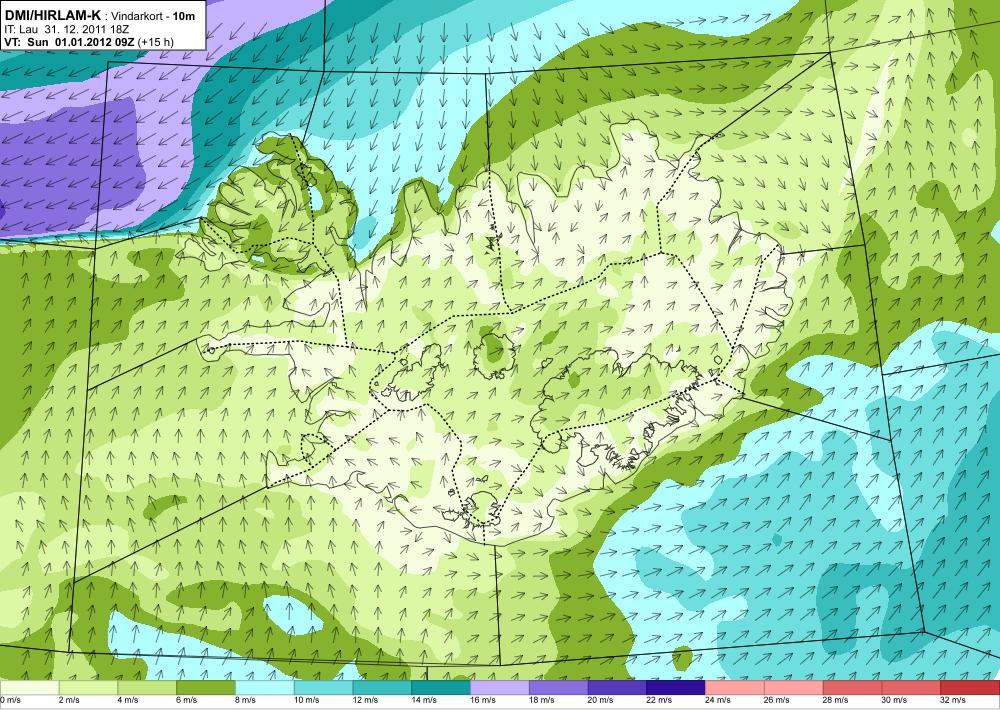Pick the palest 0–2 m/s legend swatch
Screen dimensions: 1000x710
pos(29,688)
